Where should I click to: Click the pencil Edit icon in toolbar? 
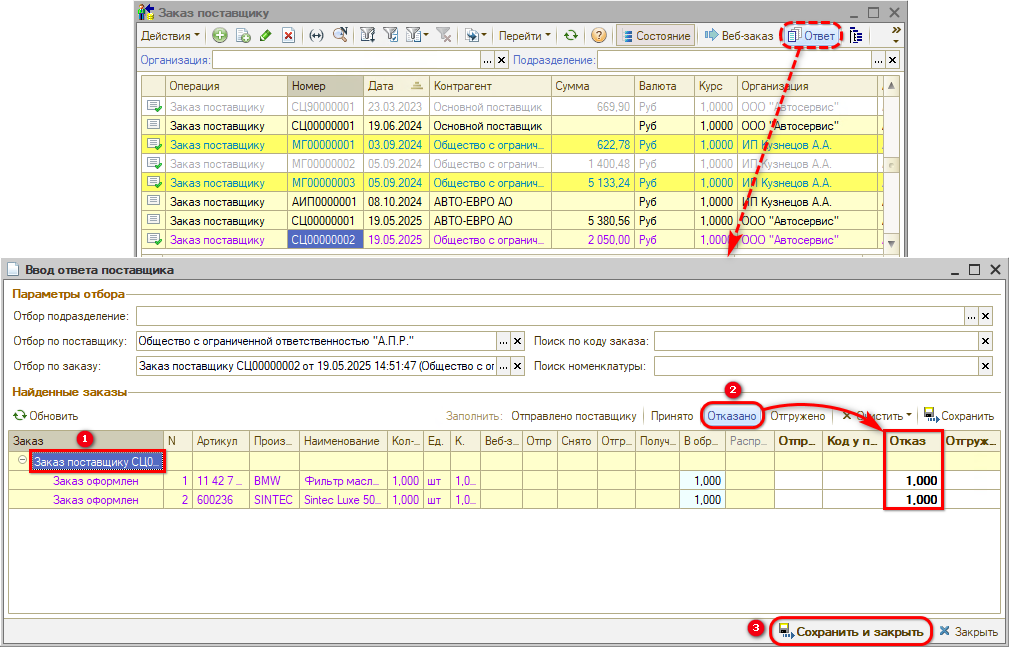click(265, 35)
